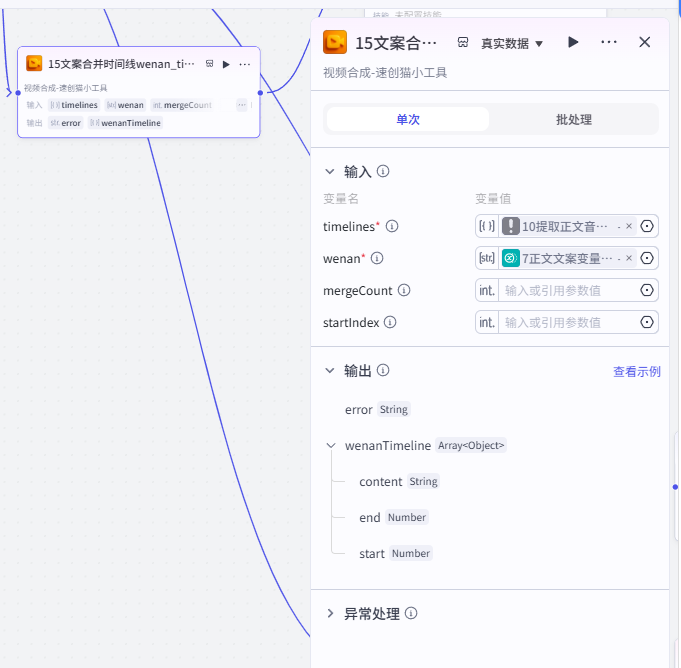Image resolution: width=681 pixels, height=668 pixels.
Task: Open the 查看示例 link
Action: pyautogui.click(x=637, y=371)
